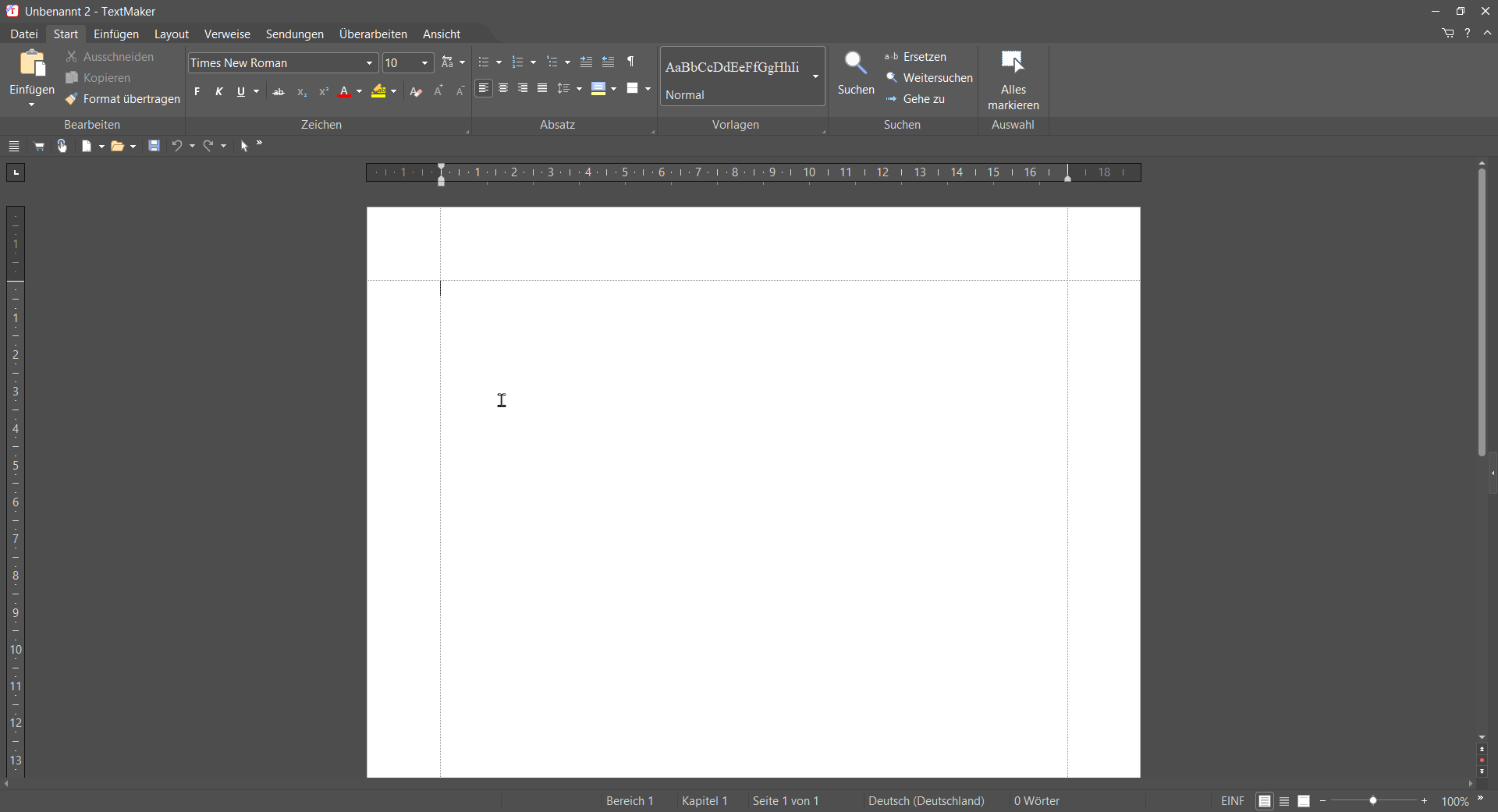Image resolution: width=1498 pixels, height=812 pixels.
Task: Switch to the Sendungen ribbon tab
Action: pyautogui.click(x=294, y=34)
